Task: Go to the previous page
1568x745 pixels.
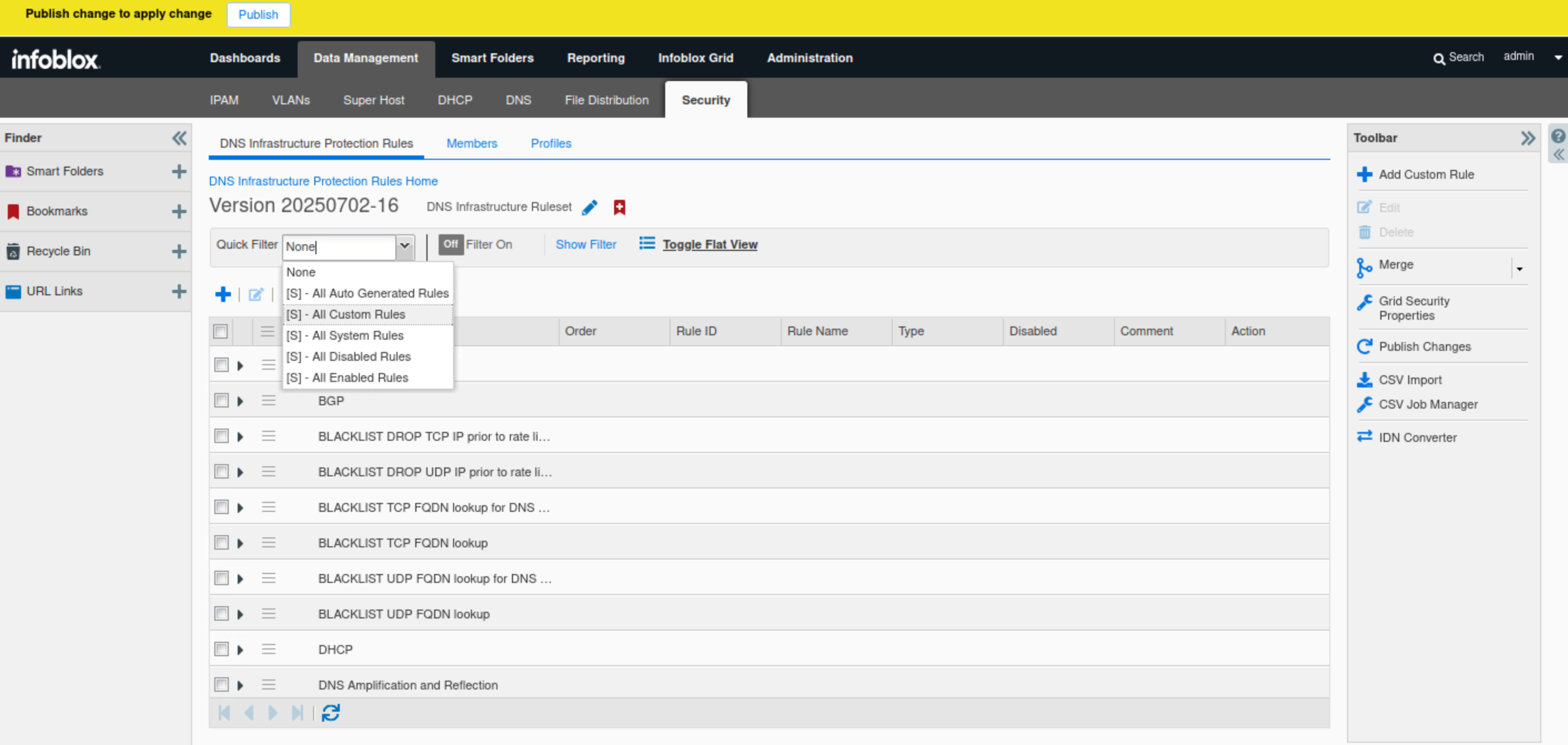Action: pyautogui.click(x=248, y=713)
